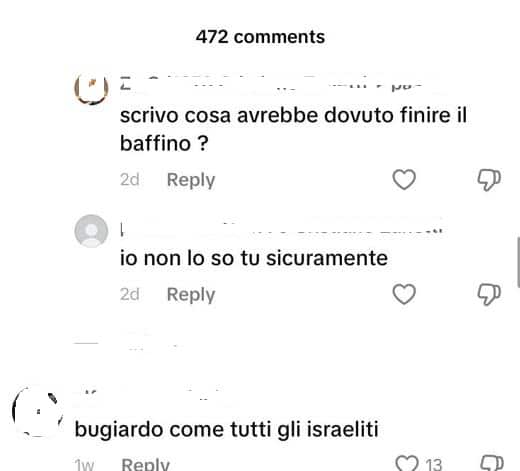Click the "472 comments" header
The width and height of the screenshot is (520, 471).
[260, 37]
